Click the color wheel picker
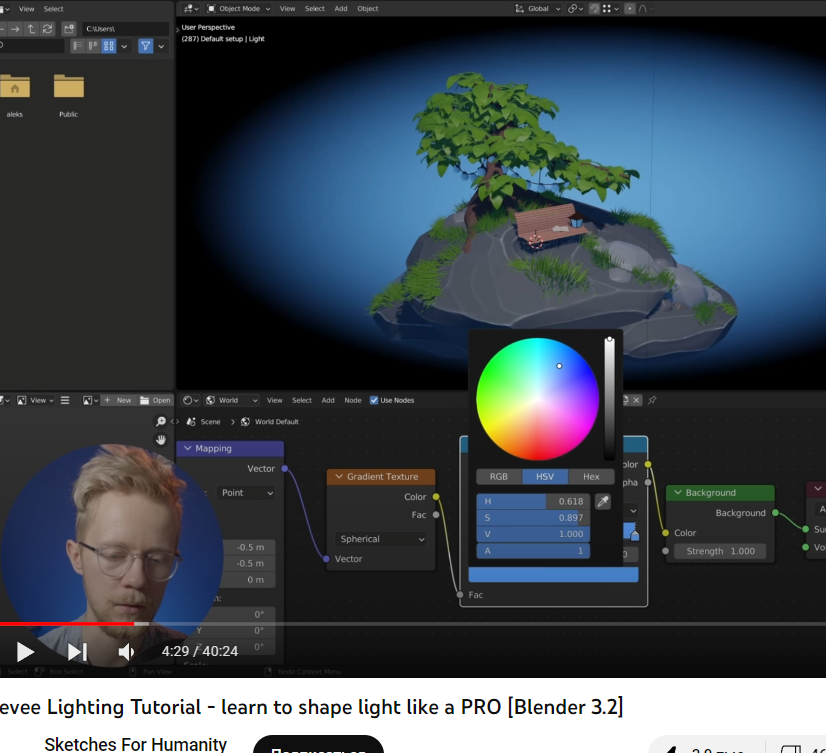The height and width of the screenshot is (753, 826). pyautogui.click(x=537, y=399)
